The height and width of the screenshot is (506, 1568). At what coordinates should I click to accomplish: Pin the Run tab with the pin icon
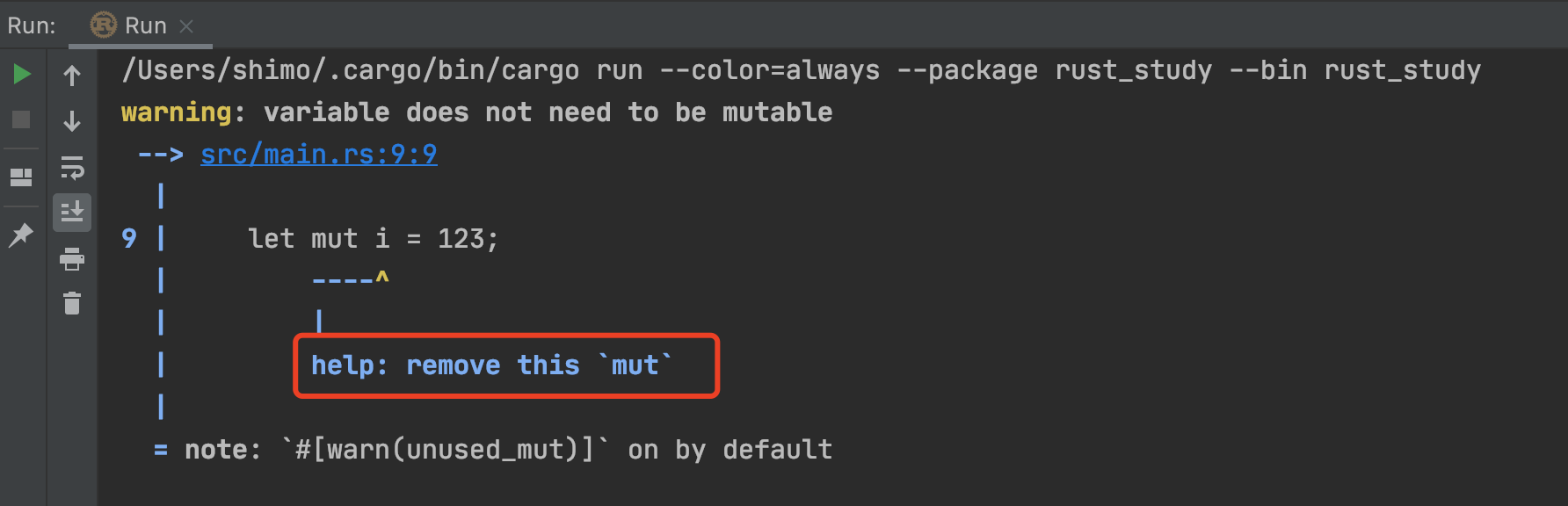pyautogui.click(x=21, y=235)
